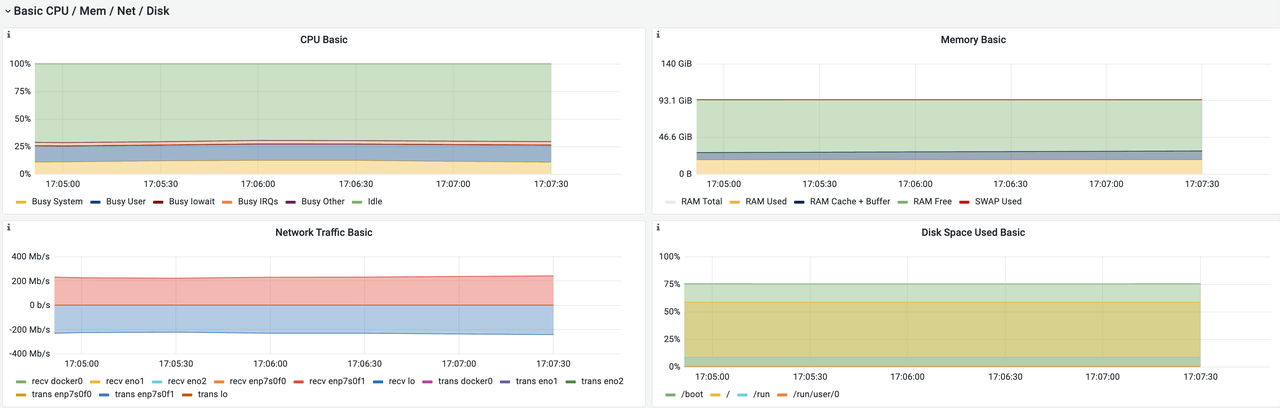
Task: Toggle the /run/user/0 disk series
Action: click(815, 394)
